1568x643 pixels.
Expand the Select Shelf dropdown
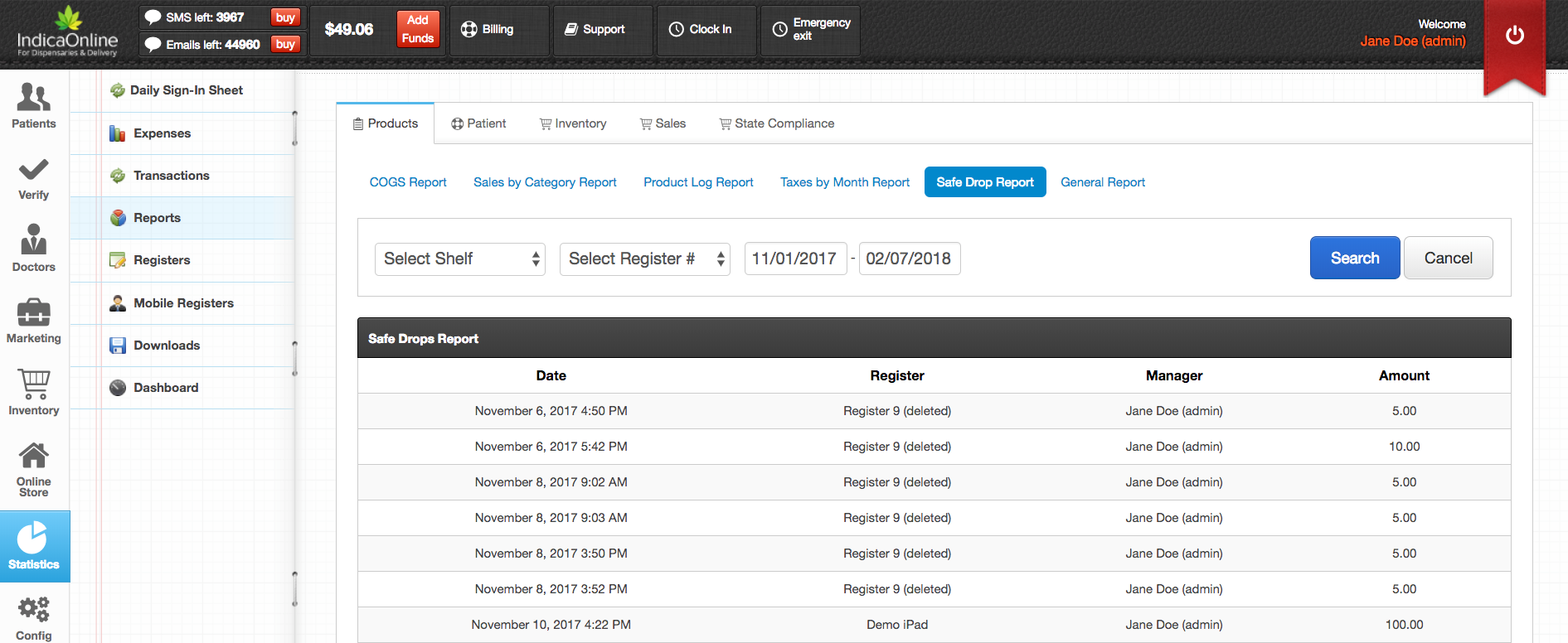[x=459, y=259]
